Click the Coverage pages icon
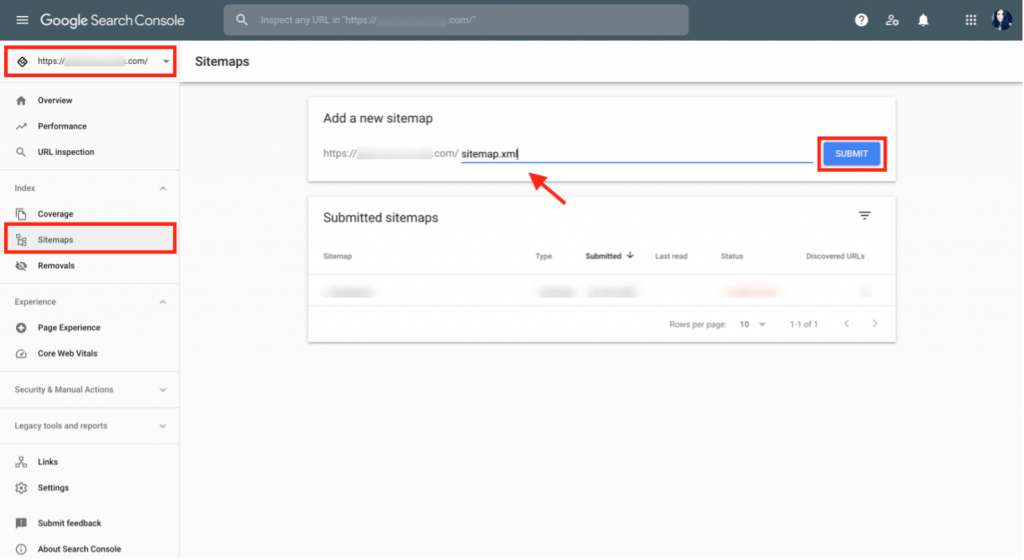This screenshot has height=560, width=1024. (21, 214)
